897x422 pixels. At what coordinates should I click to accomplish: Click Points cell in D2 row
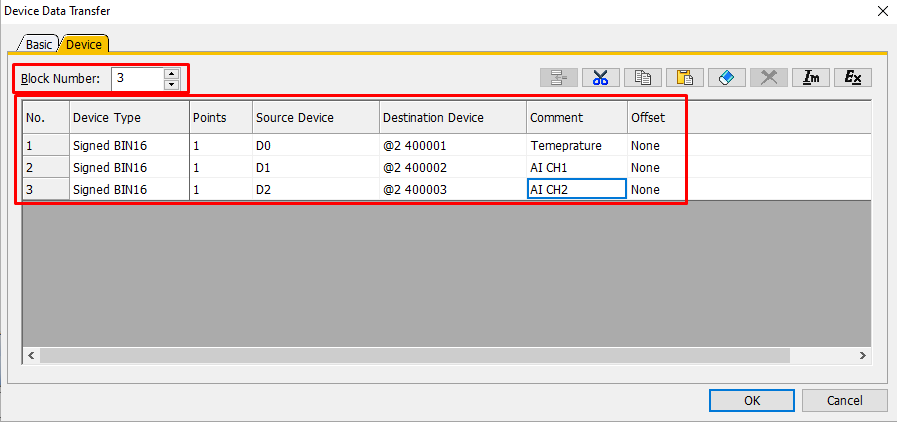[x=221, y=189]
